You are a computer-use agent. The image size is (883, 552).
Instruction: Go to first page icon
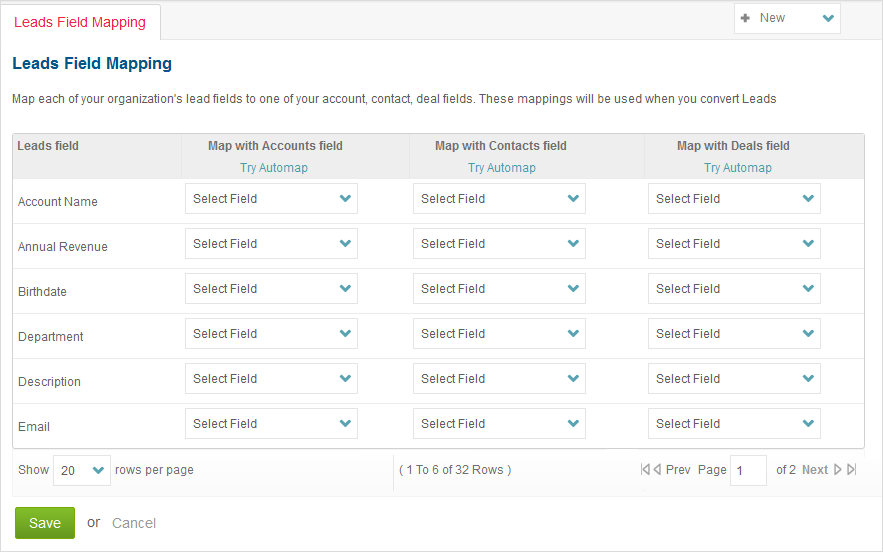645,469
